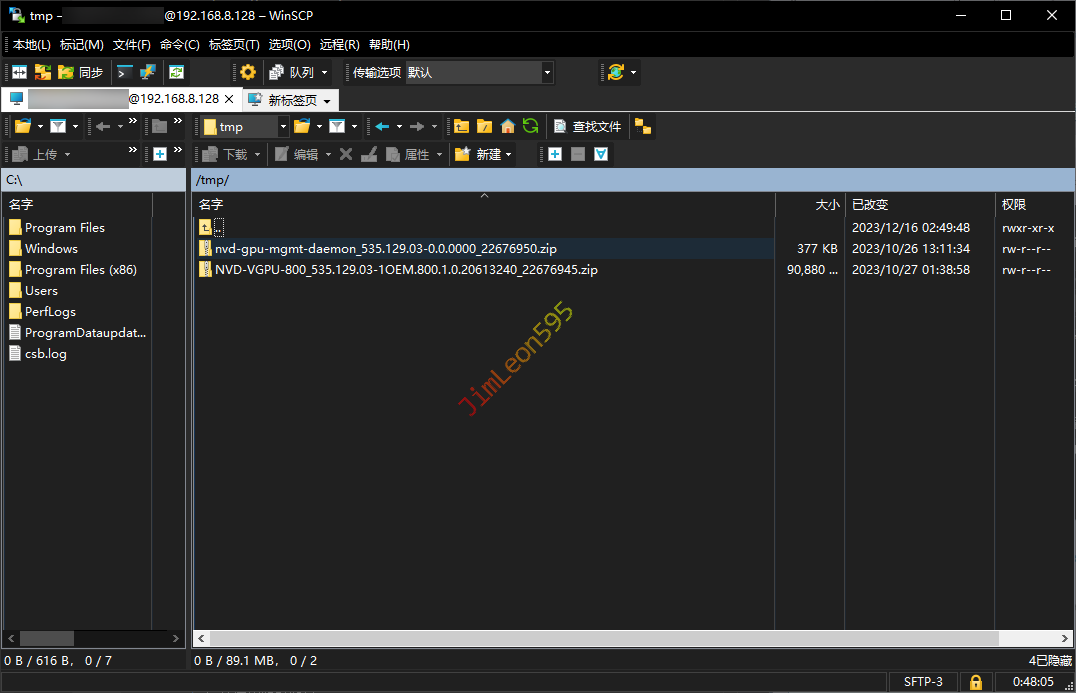Expand the remote tmp directory dropdown
The width and height of the screenshot is (1076, 693).
(283, 126)
